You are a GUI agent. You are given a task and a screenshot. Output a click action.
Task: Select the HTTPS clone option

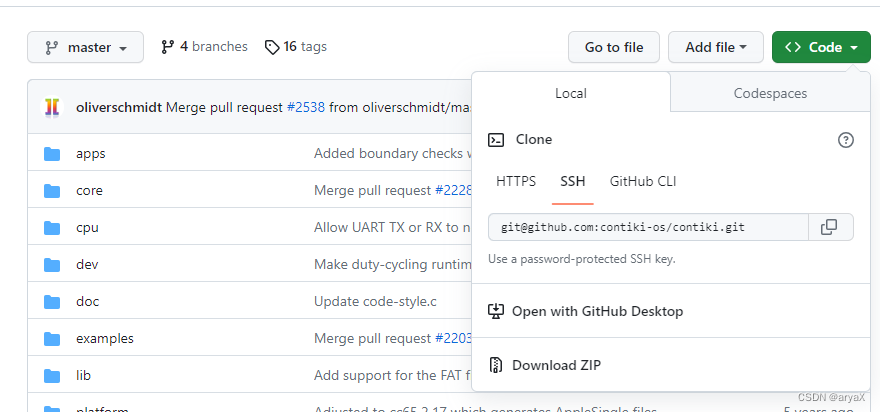point(516,181)
